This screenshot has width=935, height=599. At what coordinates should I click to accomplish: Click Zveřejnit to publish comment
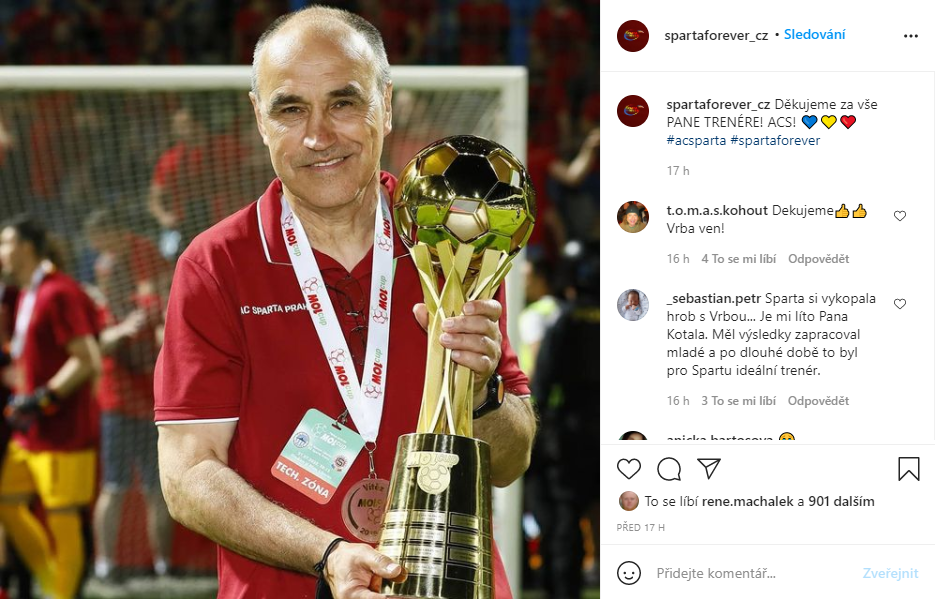pyautogui.click(x=890, y=573)
